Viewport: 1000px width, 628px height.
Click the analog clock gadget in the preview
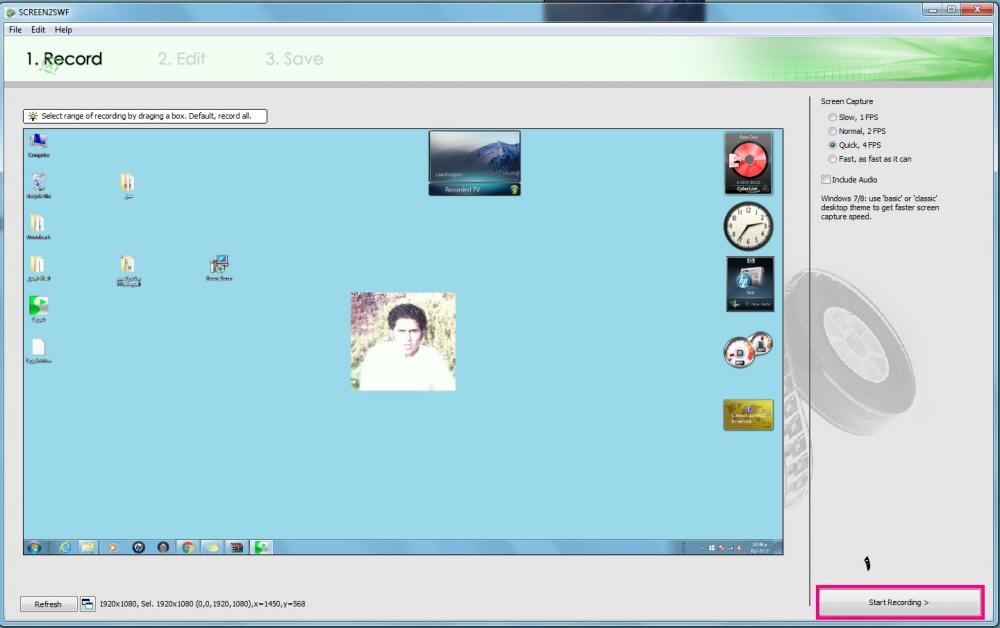coord(748,226)
